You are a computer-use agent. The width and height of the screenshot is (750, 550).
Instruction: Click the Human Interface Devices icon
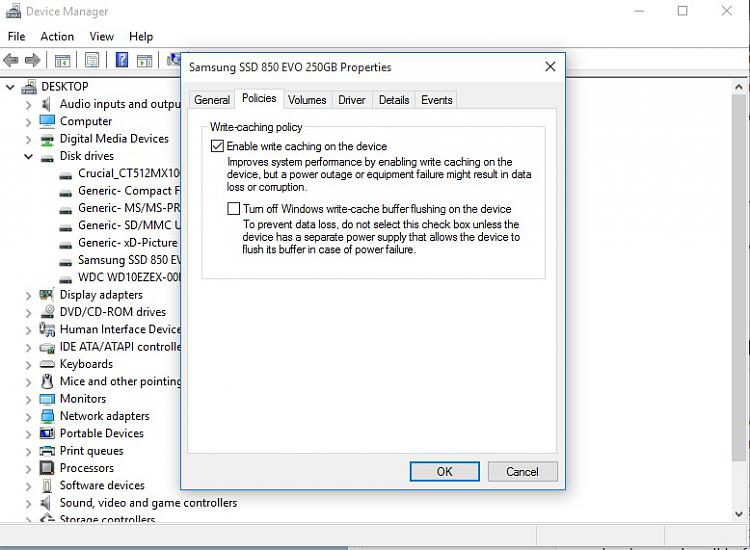point(47,330)
